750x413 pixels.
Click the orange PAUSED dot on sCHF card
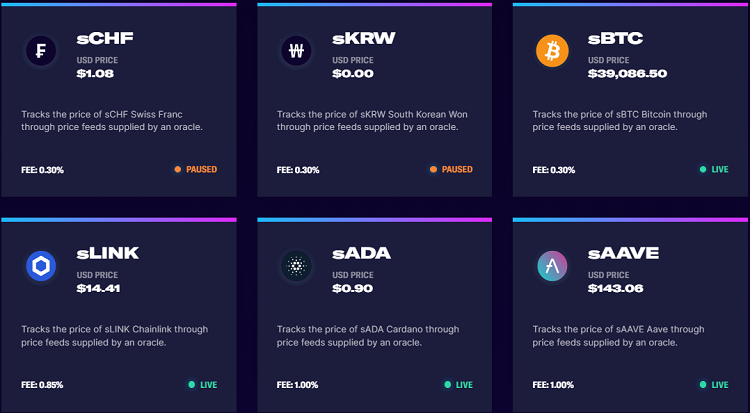pyautogui.click(x=178, y=170)
